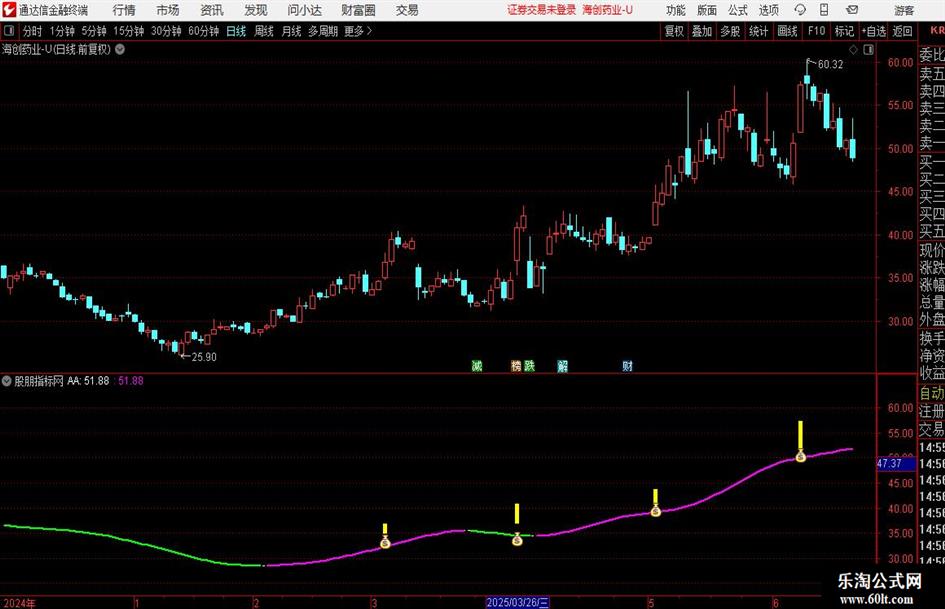Click the 海创药业-U stock name in title bar
The width and height of the screenshot is (945, 609).
click(608, 10)
